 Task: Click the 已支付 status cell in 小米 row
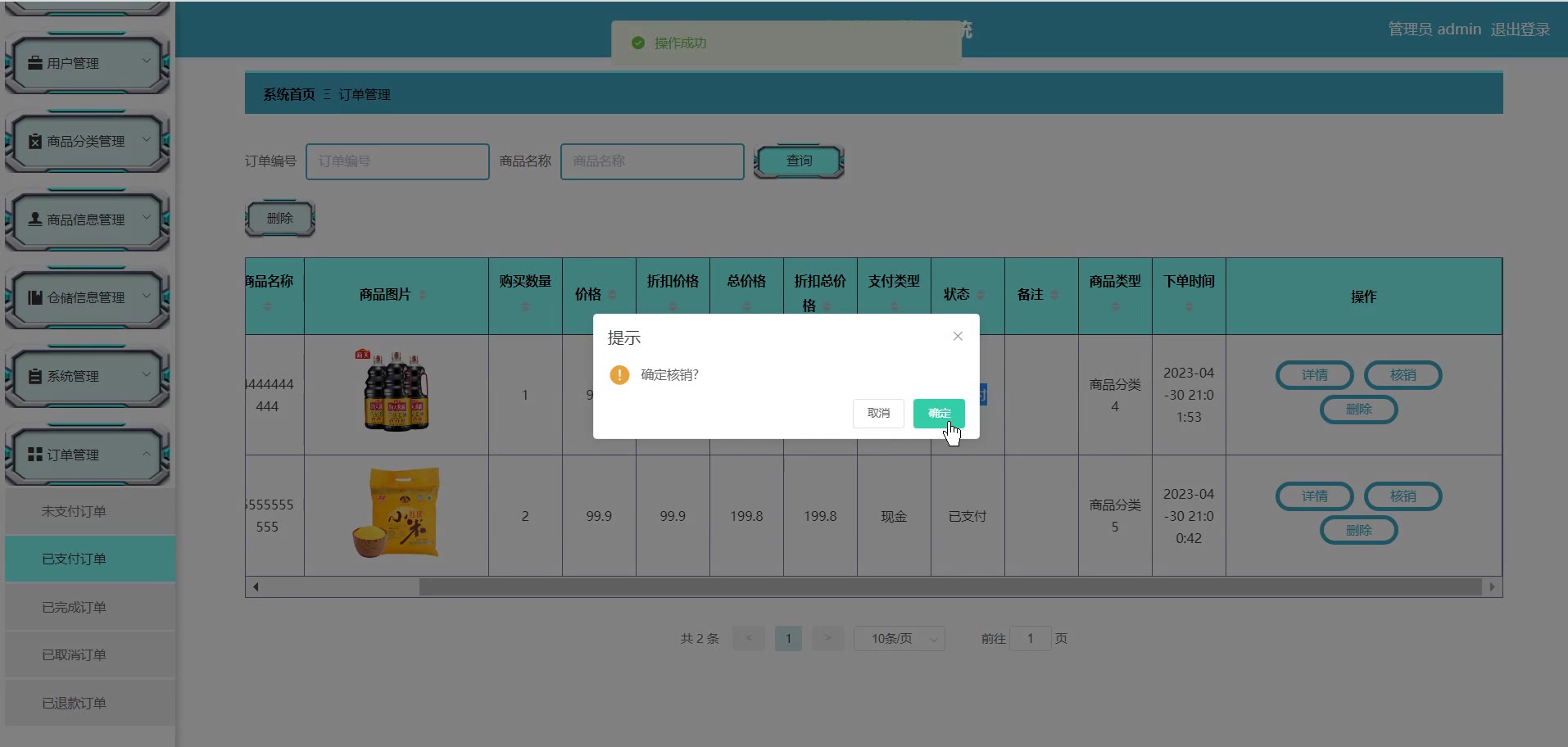[x=968, y=516]
